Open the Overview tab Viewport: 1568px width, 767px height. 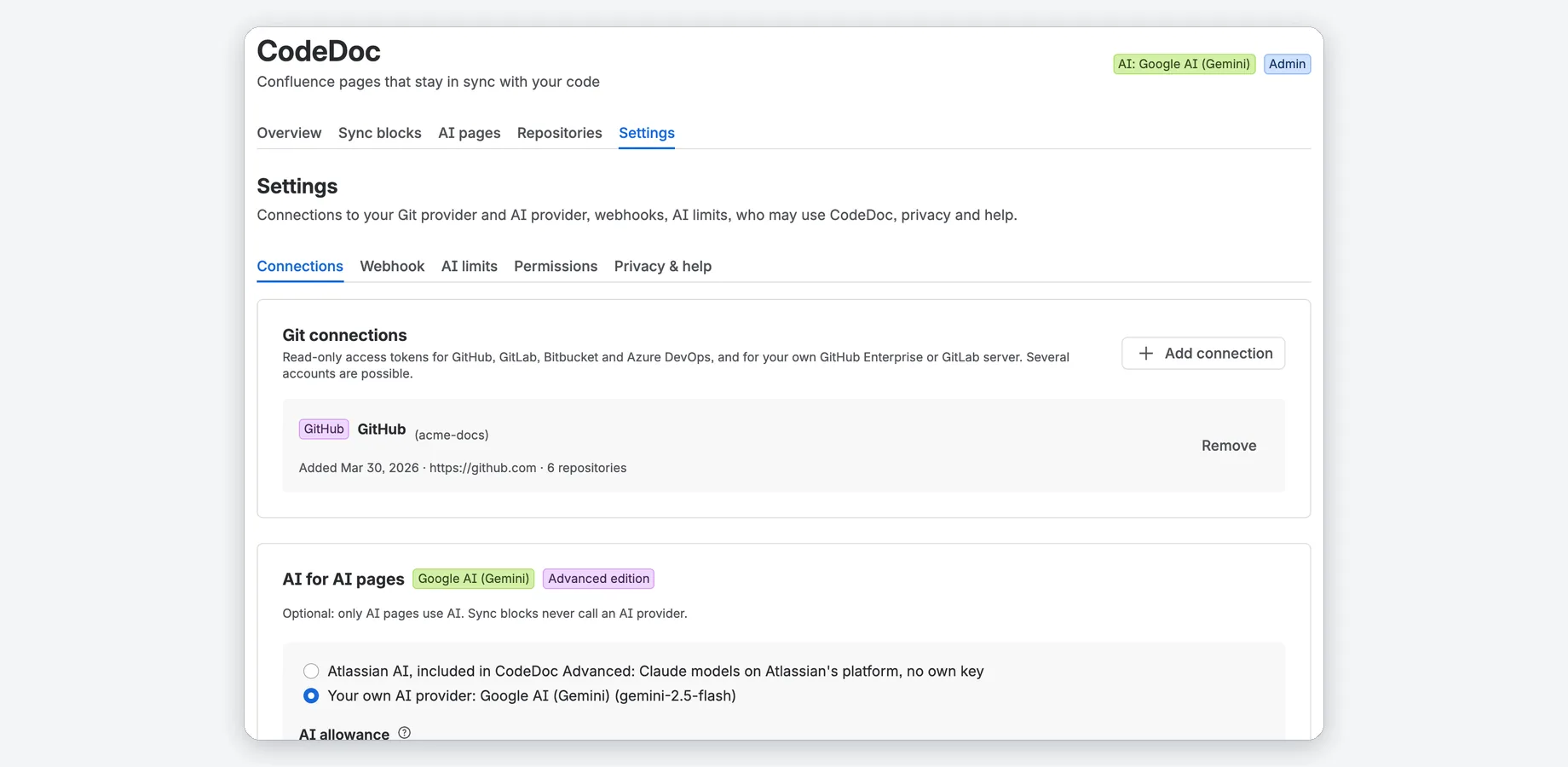click(289, 133)
